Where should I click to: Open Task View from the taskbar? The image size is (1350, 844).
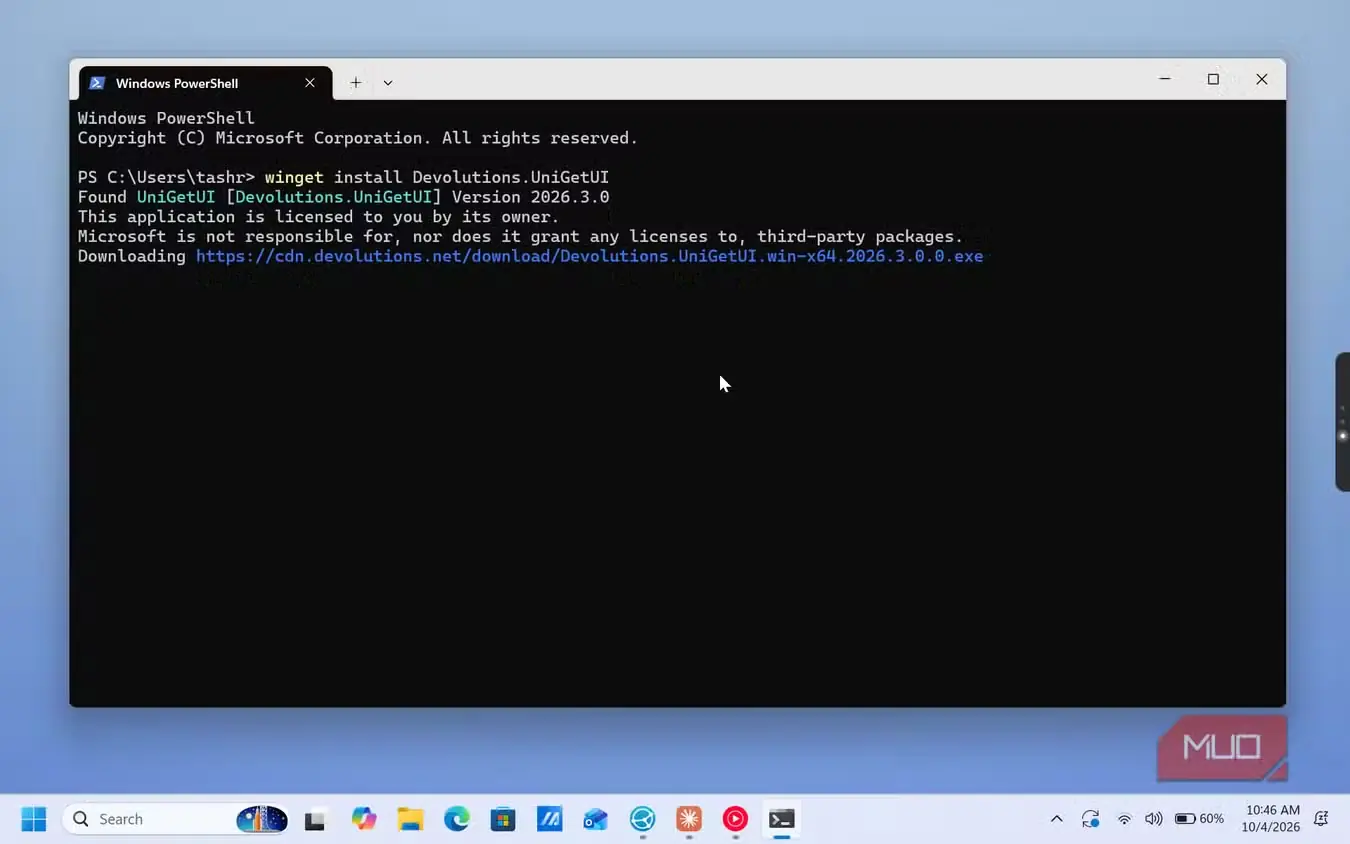pyautogui.click(x=315, y=820)
